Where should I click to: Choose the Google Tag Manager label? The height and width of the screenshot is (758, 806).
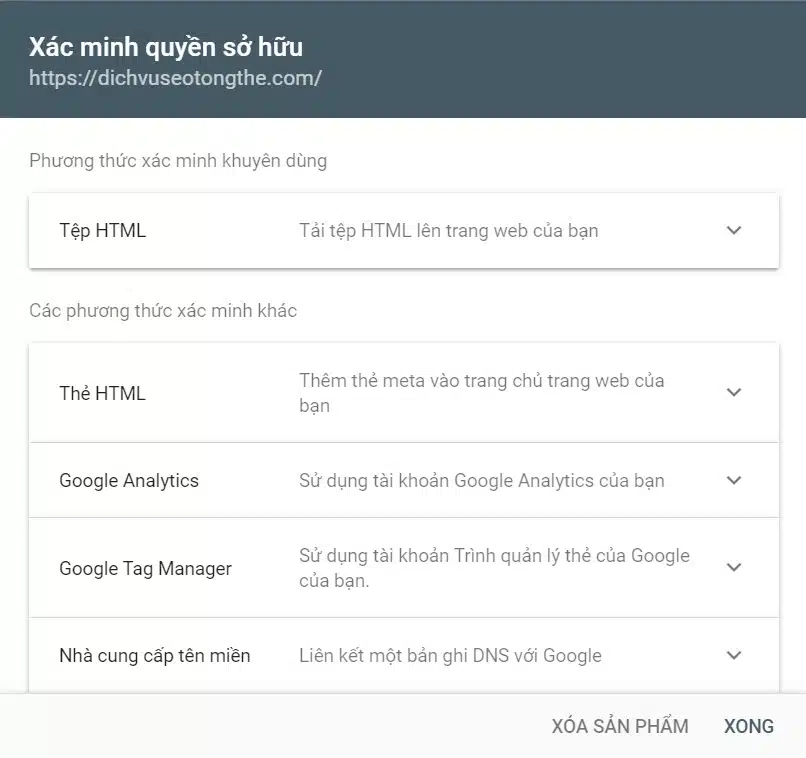[145, 568]
